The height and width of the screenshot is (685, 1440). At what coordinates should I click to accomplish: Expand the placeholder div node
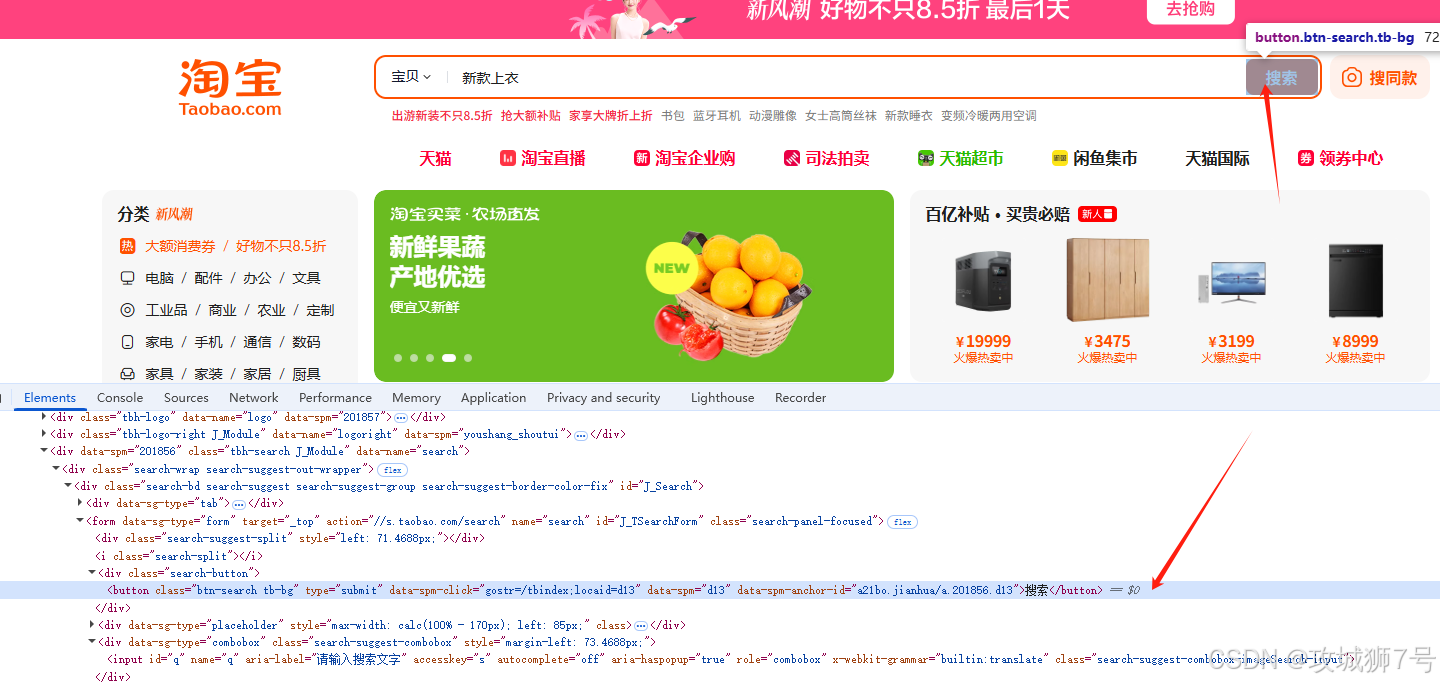[92, 625]
